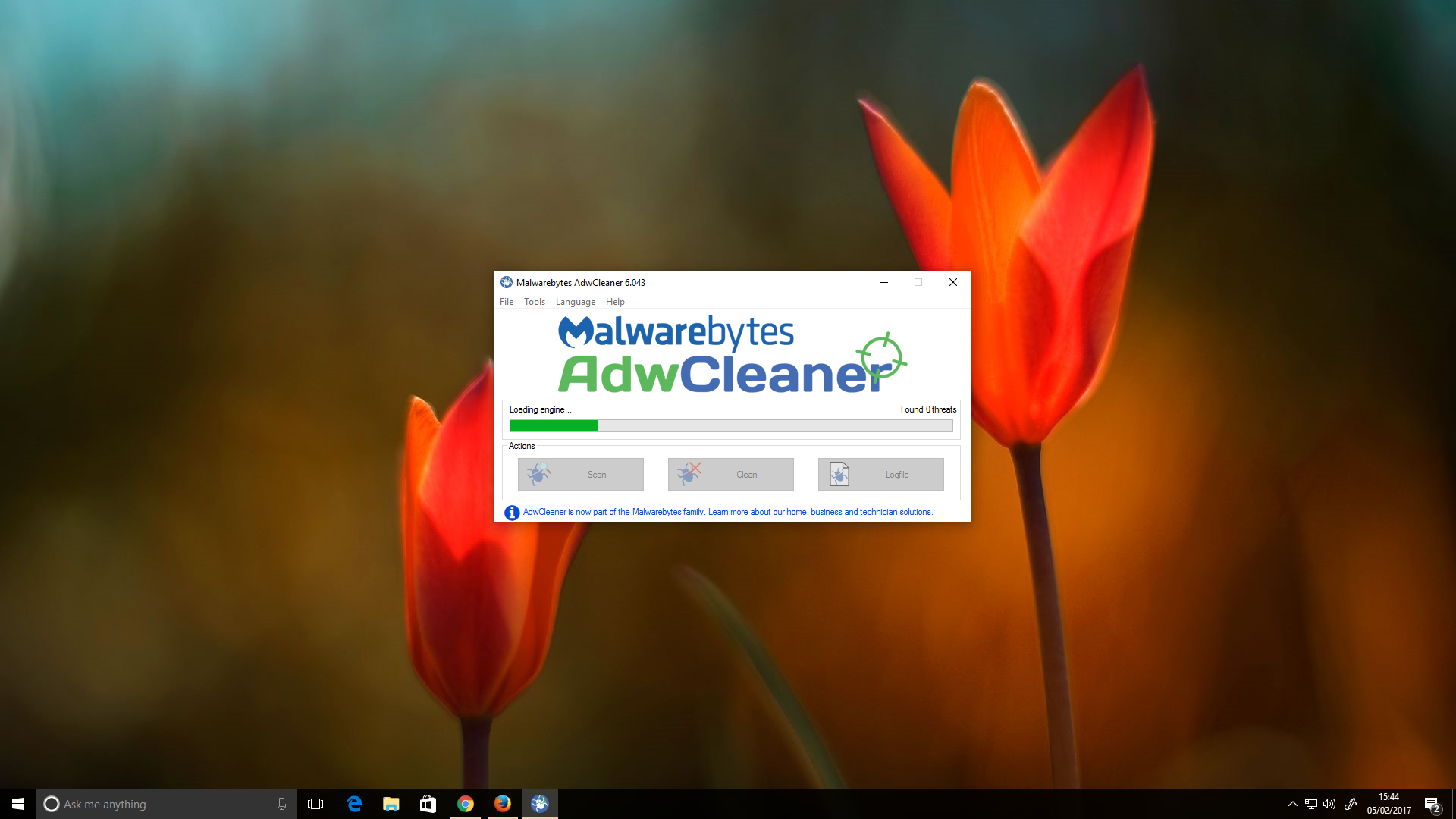Launch Microsoft Edge from taskbar
This screenshot has width=1456, height=819.
click(354, 804)
